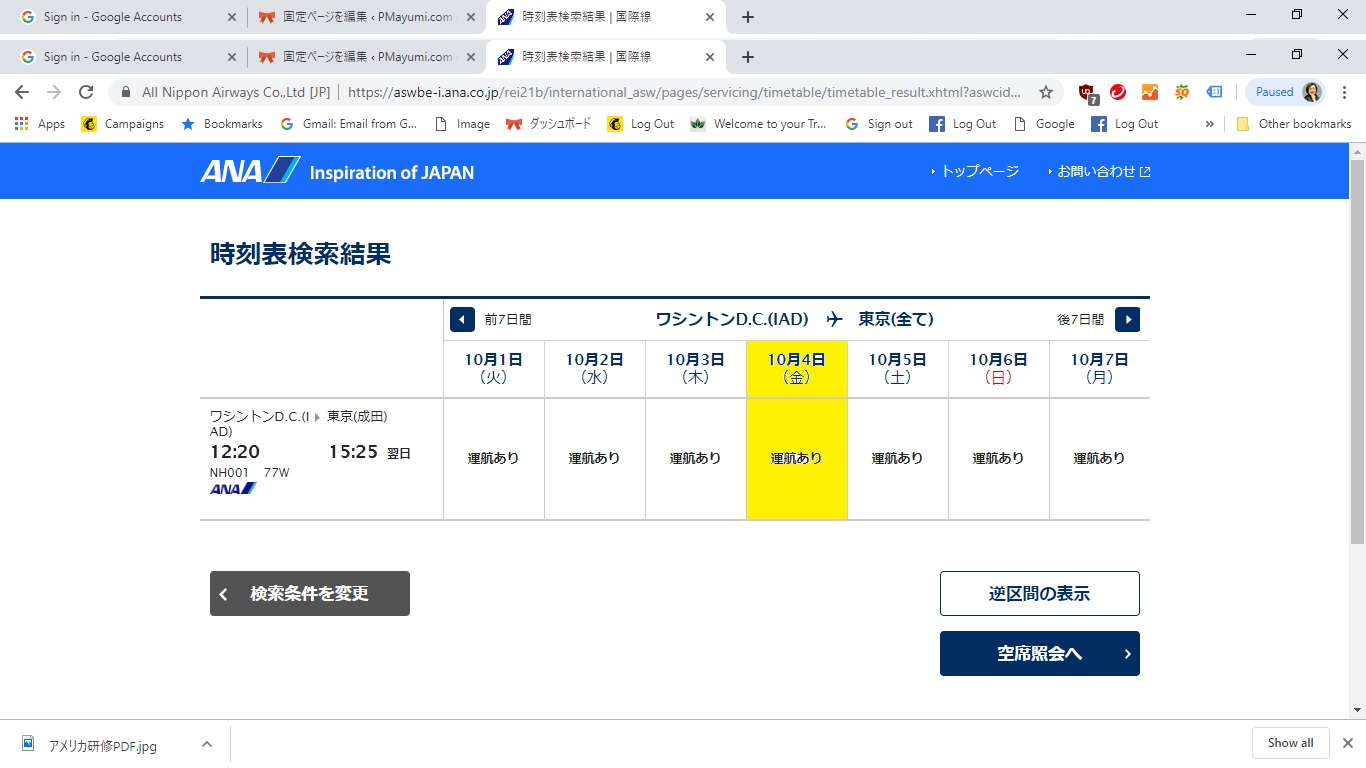The width and height of the screenshot is (1366, 768).
Task: Select the 10月7日(月) date column
Action: coord(1100,368)
